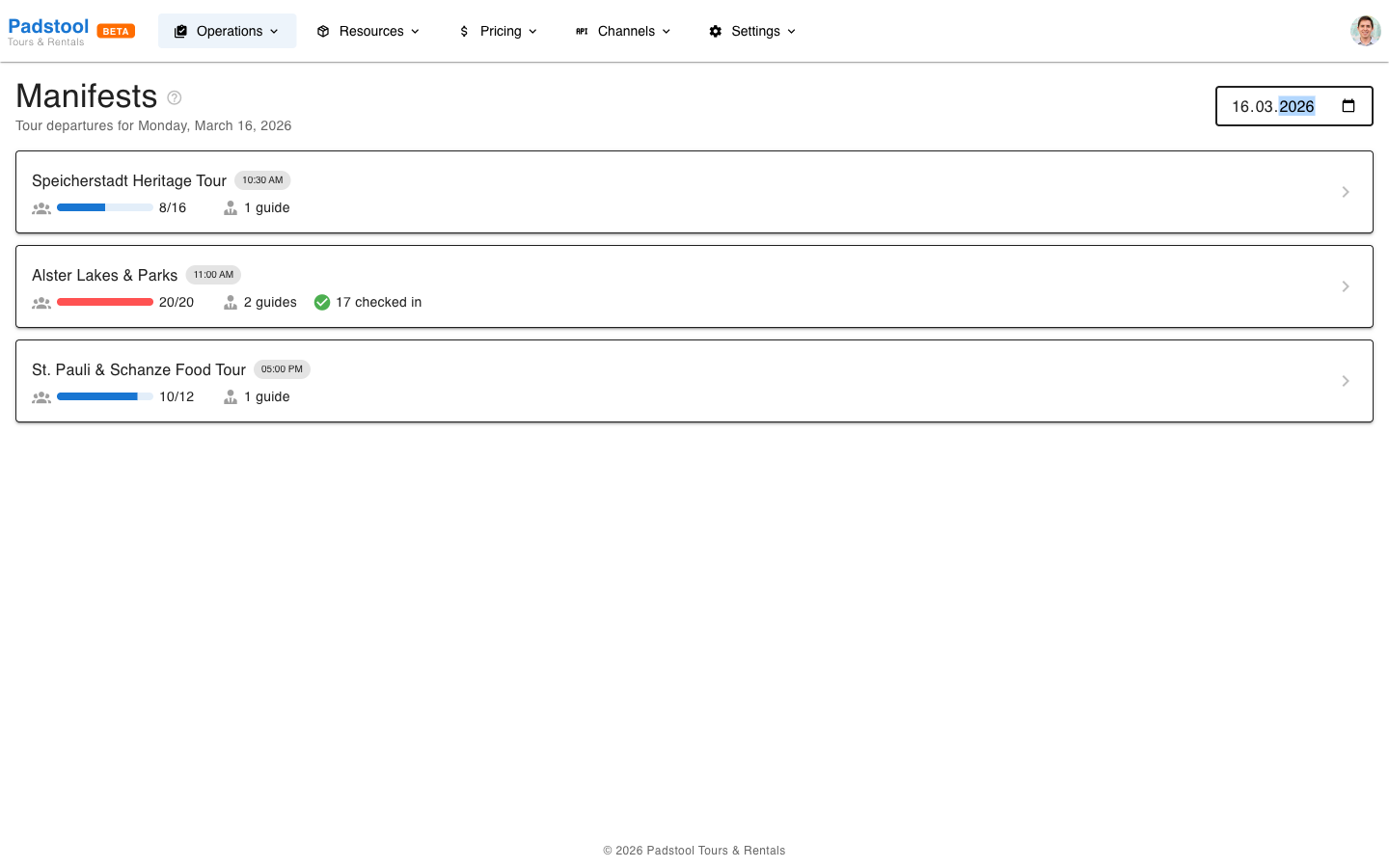This screenshot has height=868, width=1389.
Task: Open the Channels menu
Action: (x=623, y=31)
